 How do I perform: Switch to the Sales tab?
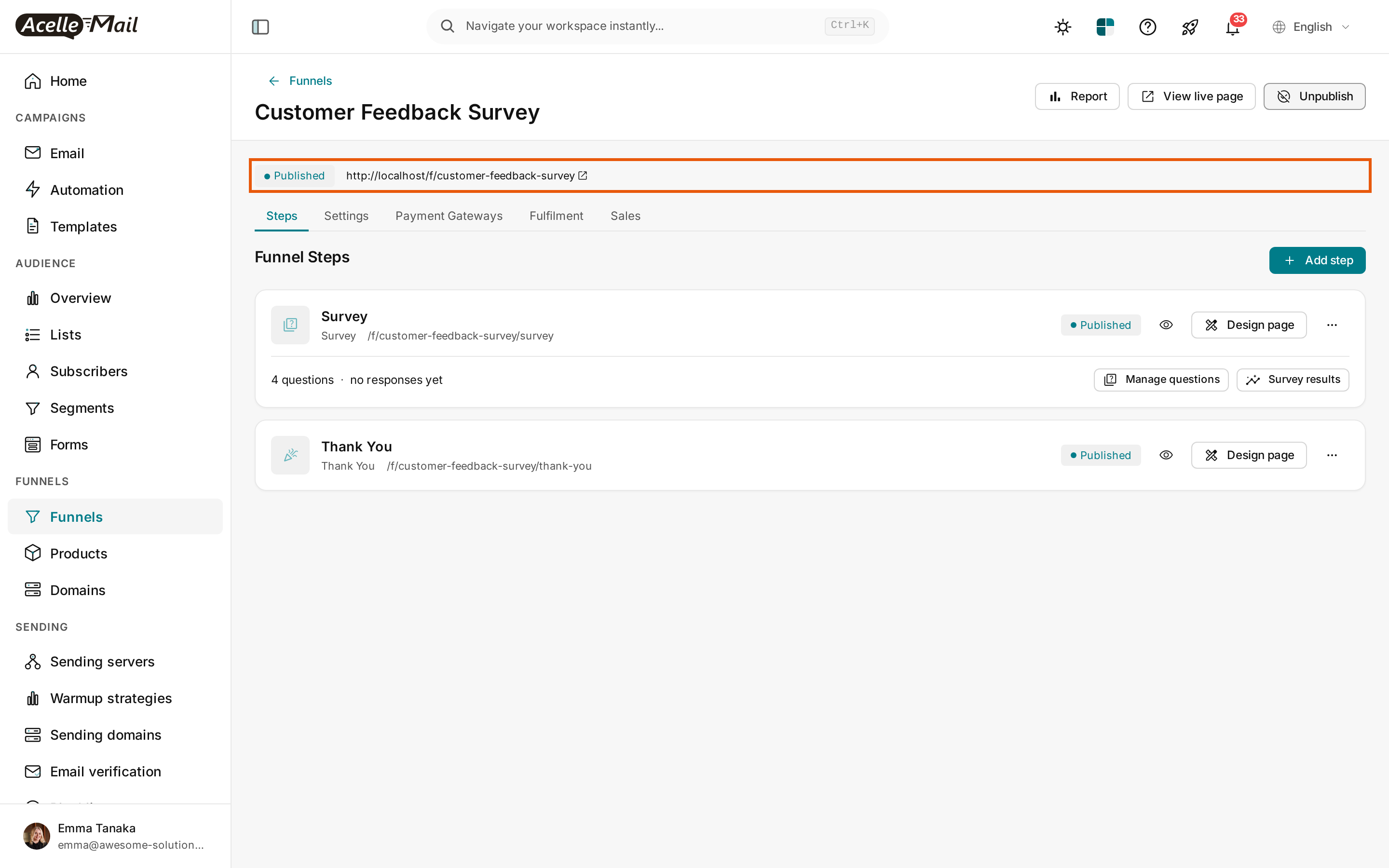625,216
